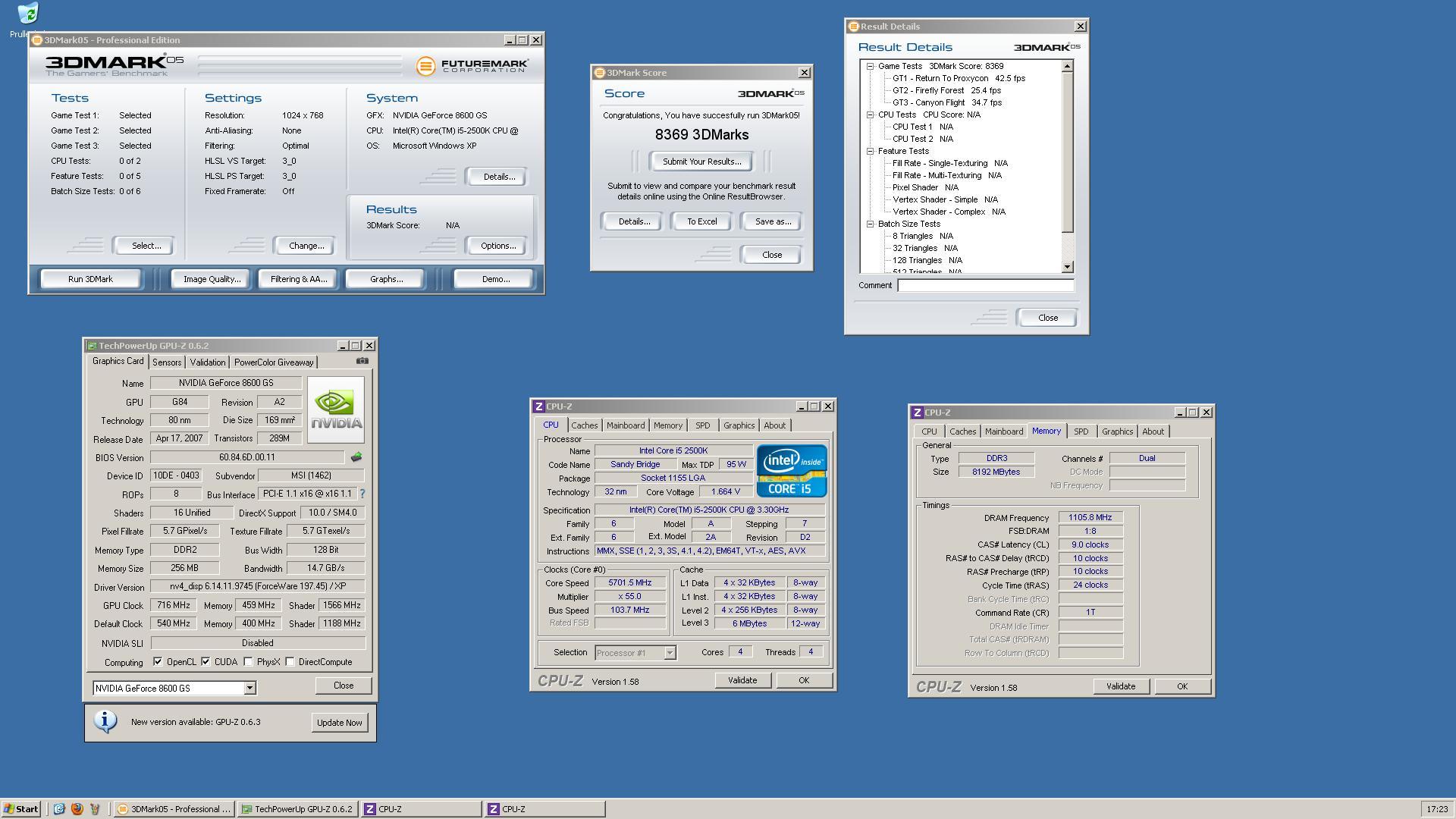
Task: Click the Image Quality button
Action: tap(212, 279)
